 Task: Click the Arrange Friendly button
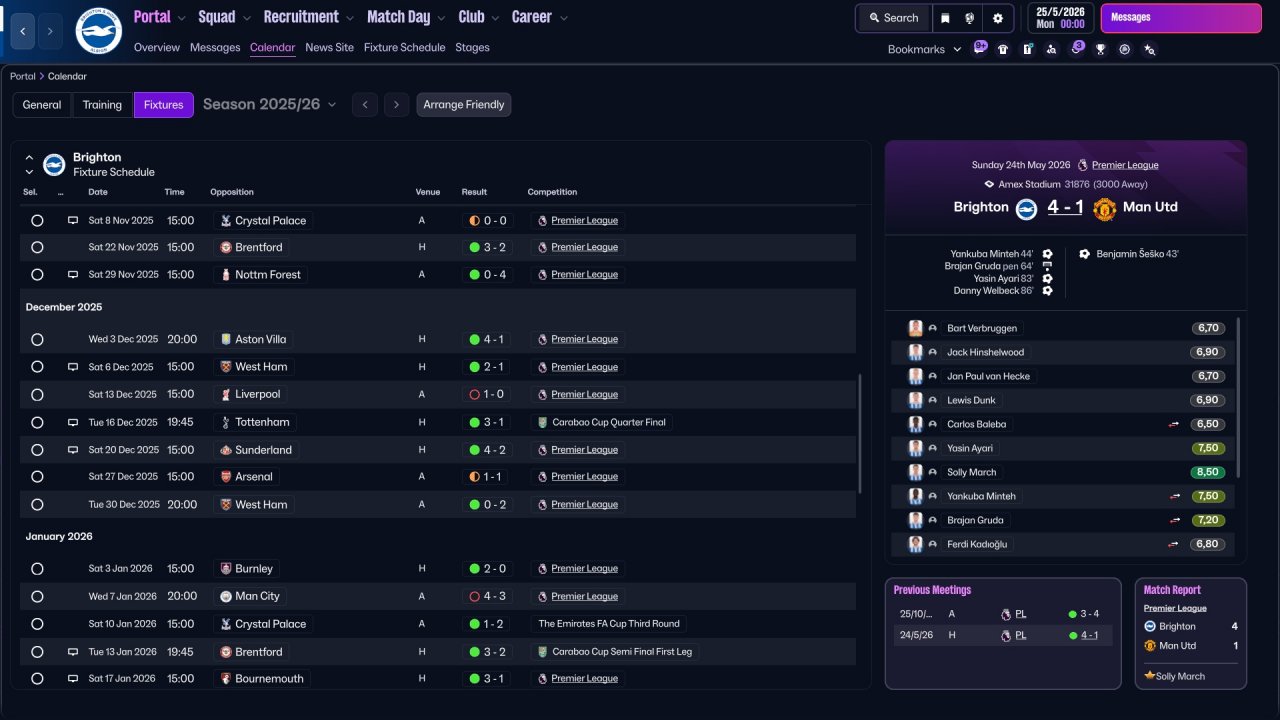pyautogui.click(x=464, y=105)
